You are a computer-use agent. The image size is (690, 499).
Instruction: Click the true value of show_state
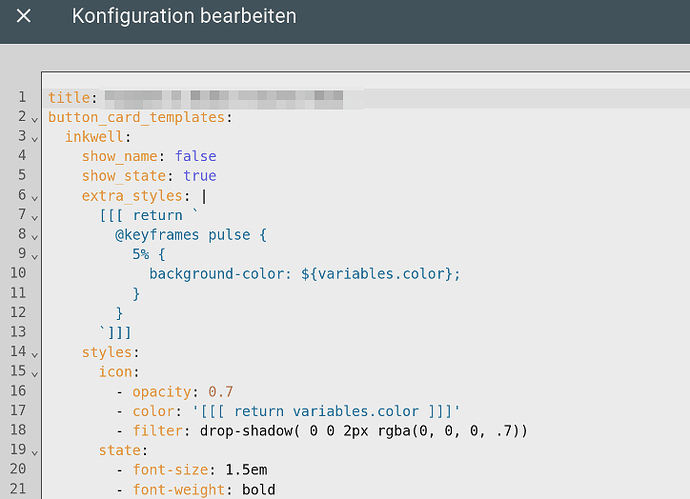(x=200, y=176)
